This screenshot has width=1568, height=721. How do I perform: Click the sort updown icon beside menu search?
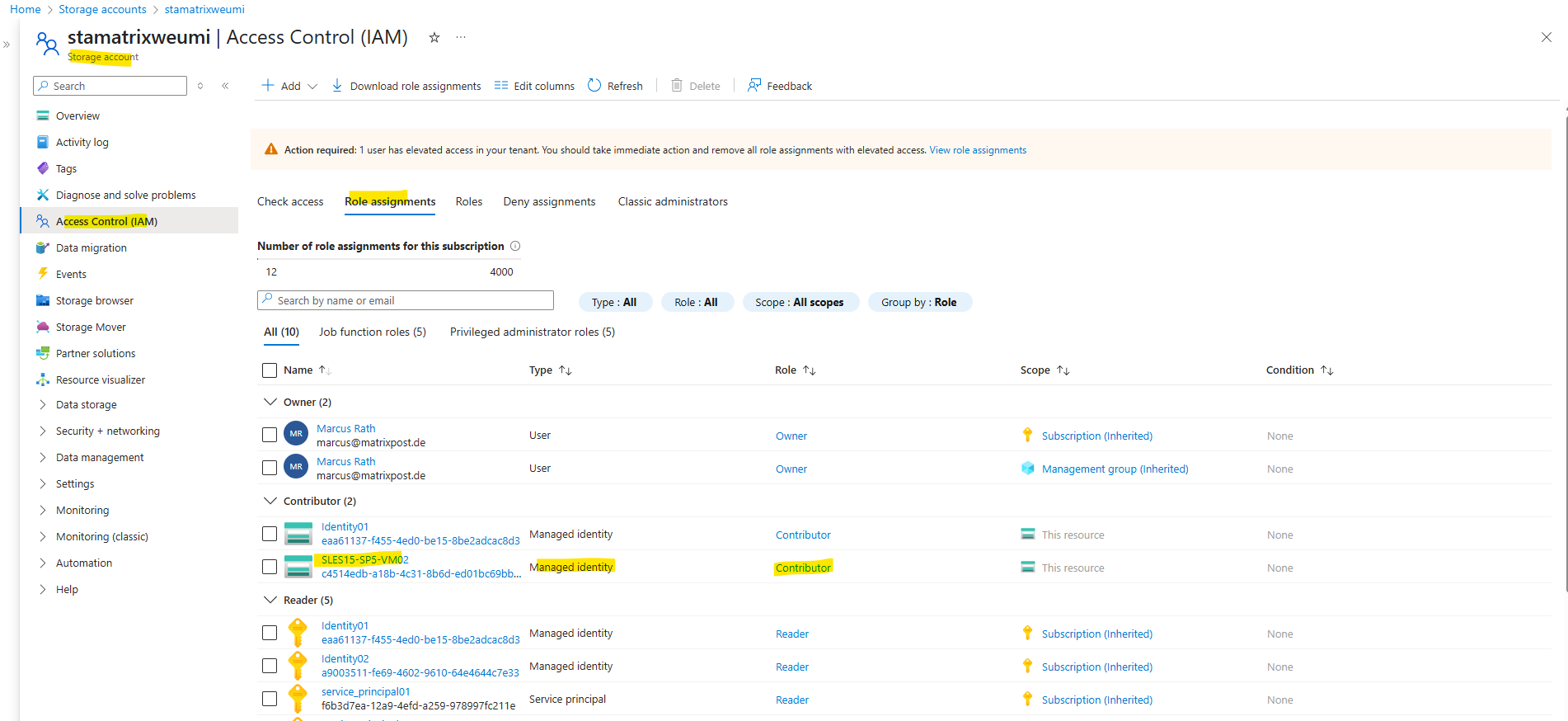[200, 86]
